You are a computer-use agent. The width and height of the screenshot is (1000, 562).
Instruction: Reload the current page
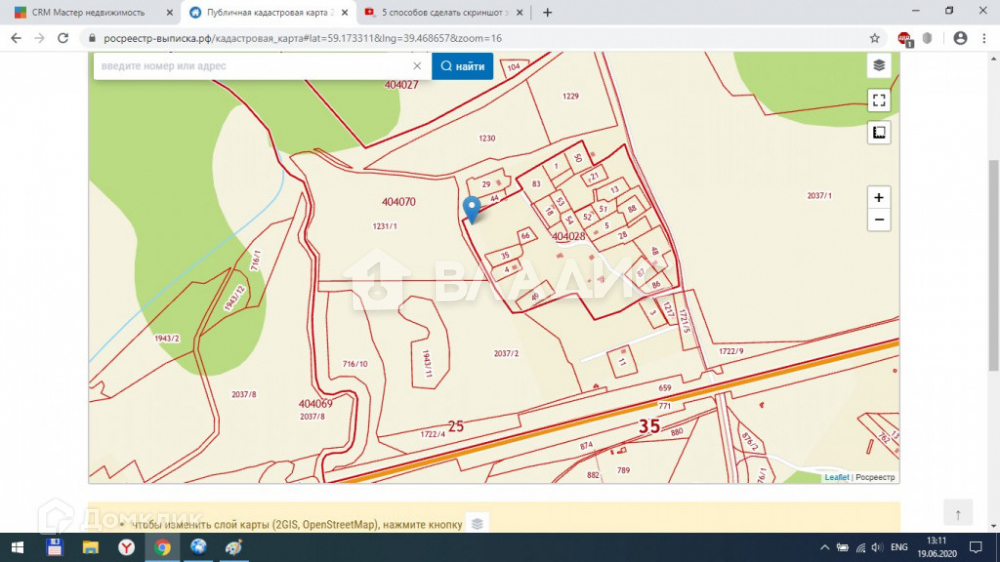[x=63, y=38]
